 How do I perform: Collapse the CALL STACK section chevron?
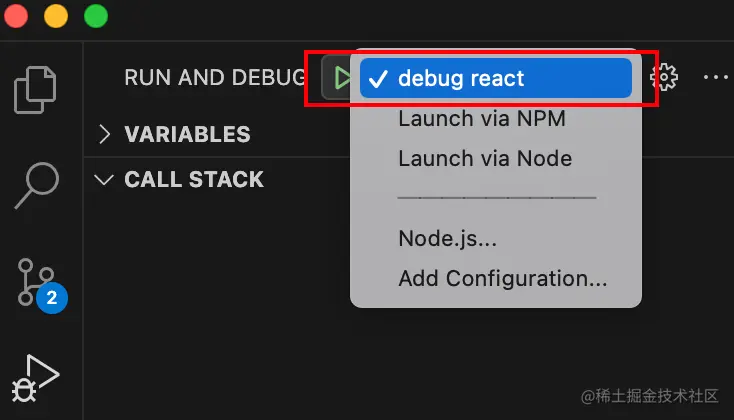(103, 180)
